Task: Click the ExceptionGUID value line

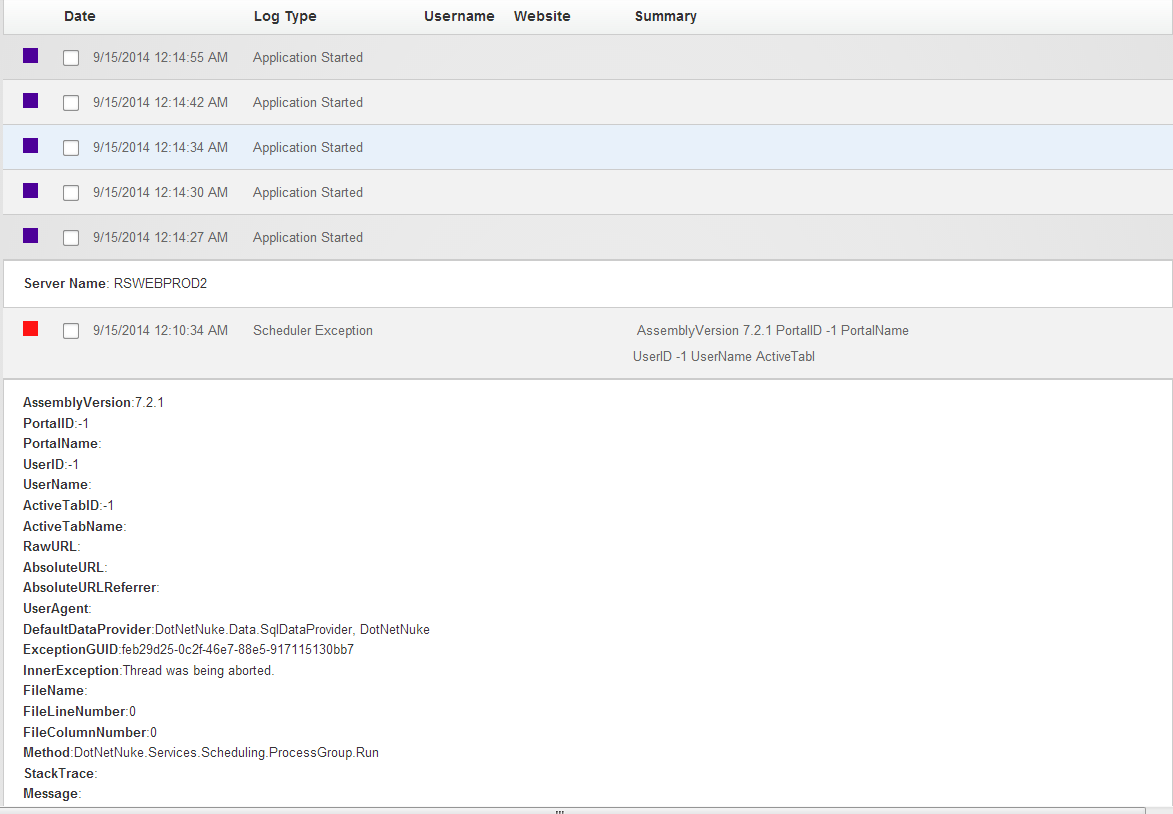Action: pyautogui.click(x=189, y=649)
